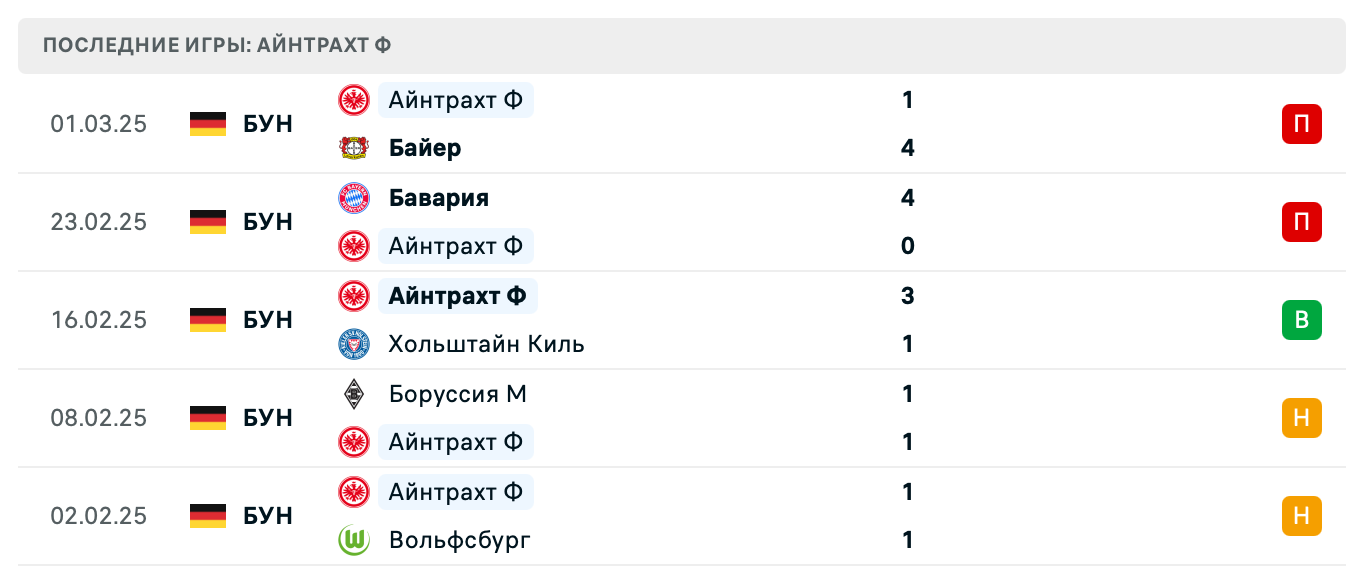Click the Айнтрахт Ф club crest icon

coord(354,100)
